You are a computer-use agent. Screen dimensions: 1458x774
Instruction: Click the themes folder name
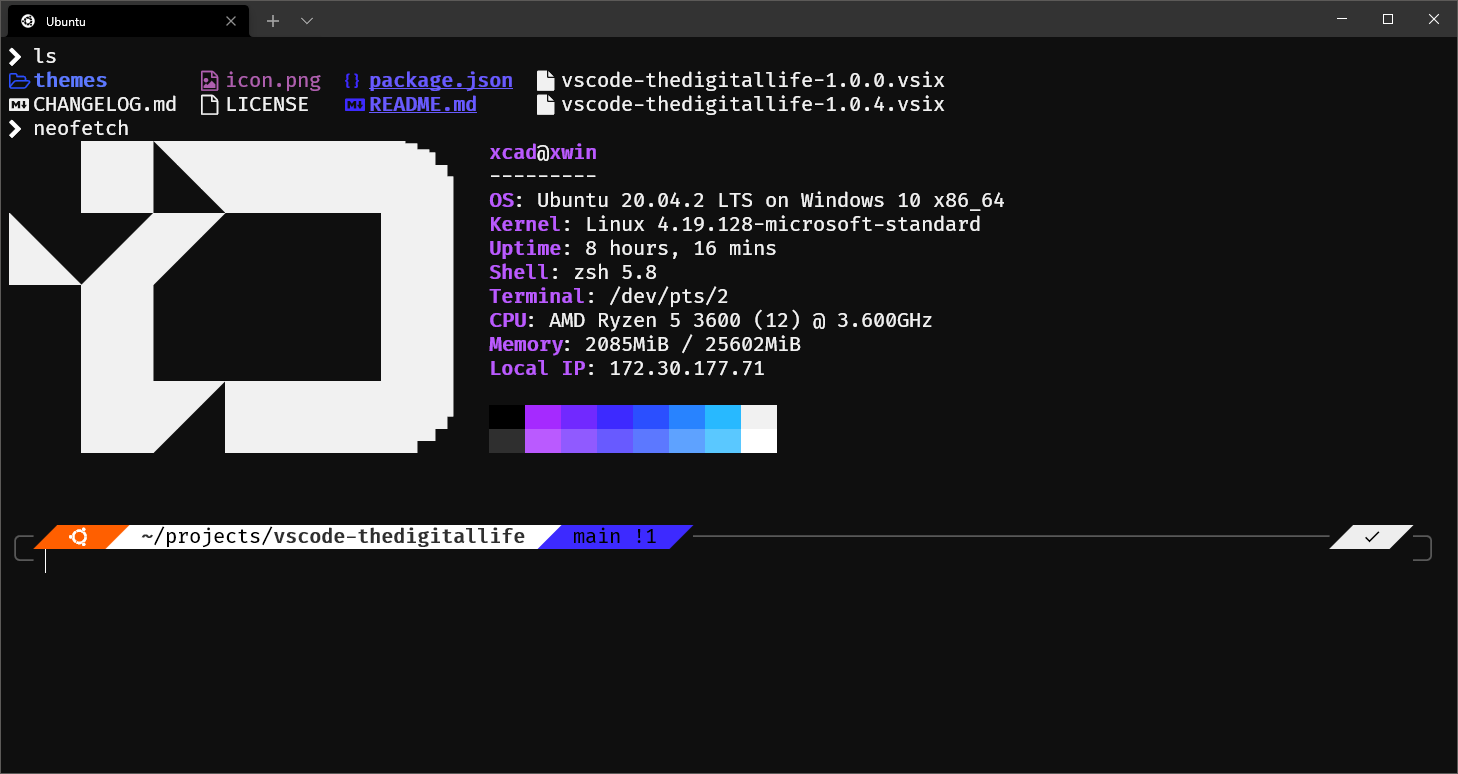click(x=70, y=80)
